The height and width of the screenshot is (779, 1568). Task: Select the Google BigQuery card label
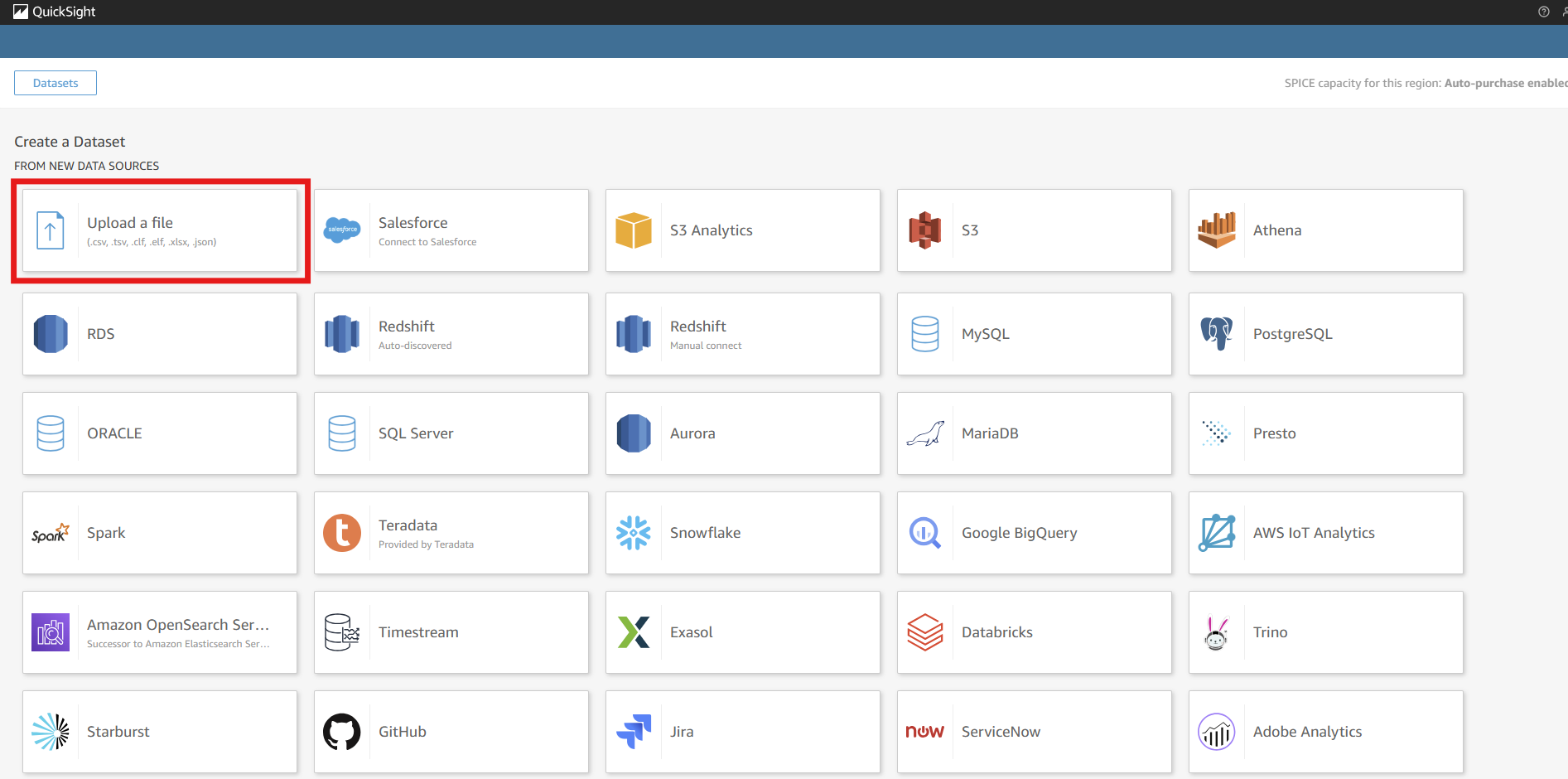1020,533
